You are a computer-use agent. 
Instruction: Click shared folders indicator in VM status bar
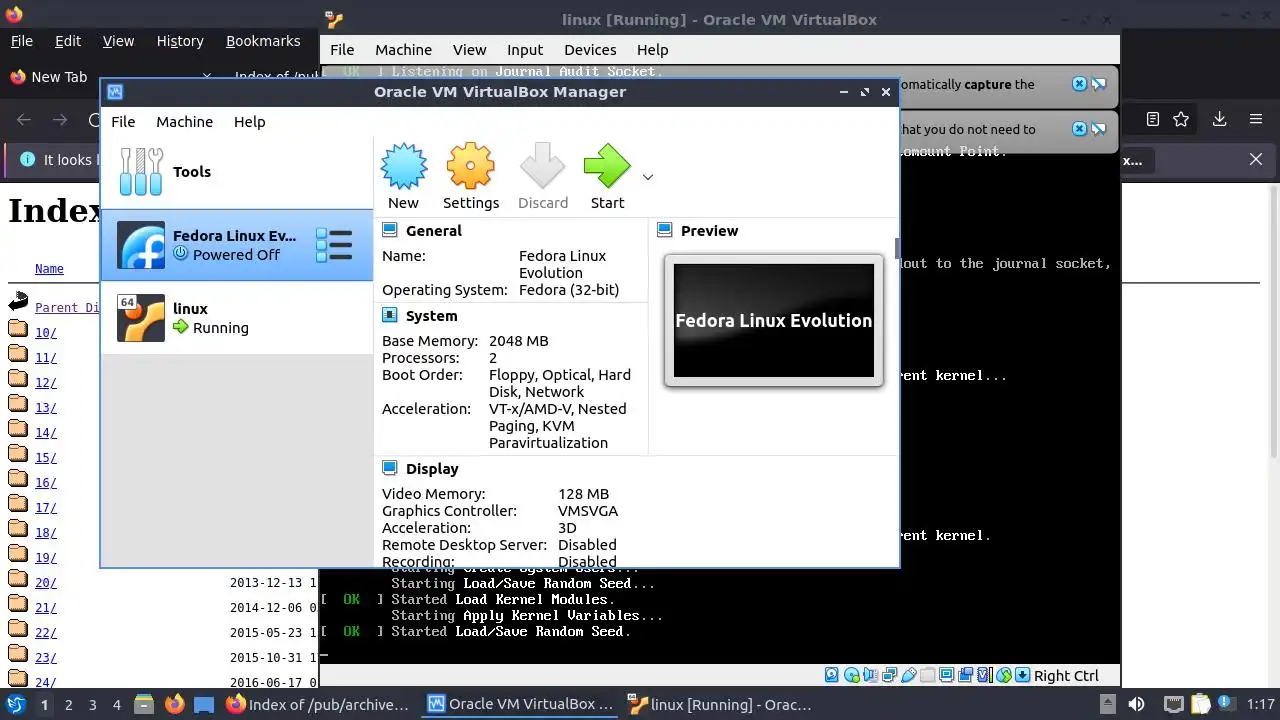coord(928,676)
